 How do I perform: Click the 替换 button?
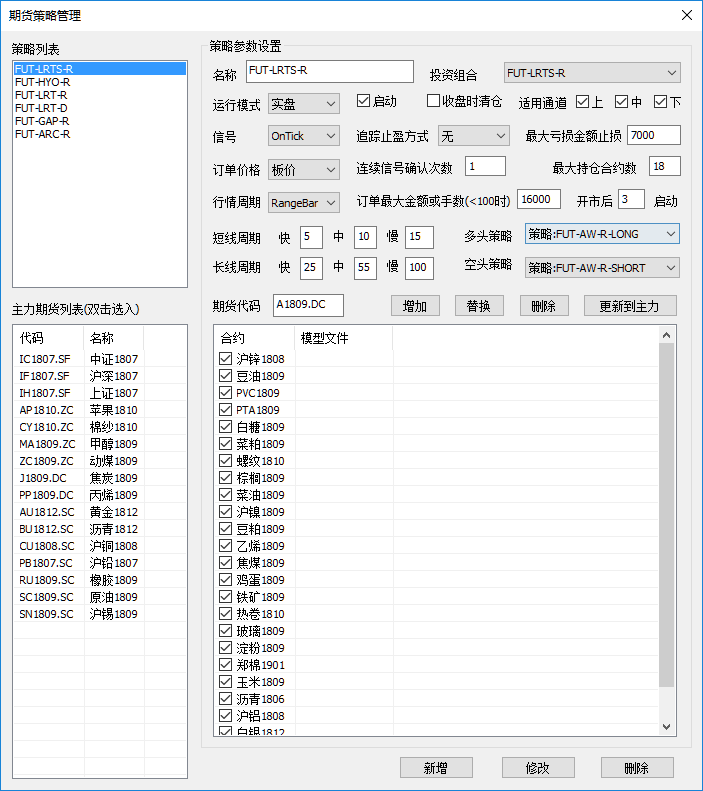point(479,306)
